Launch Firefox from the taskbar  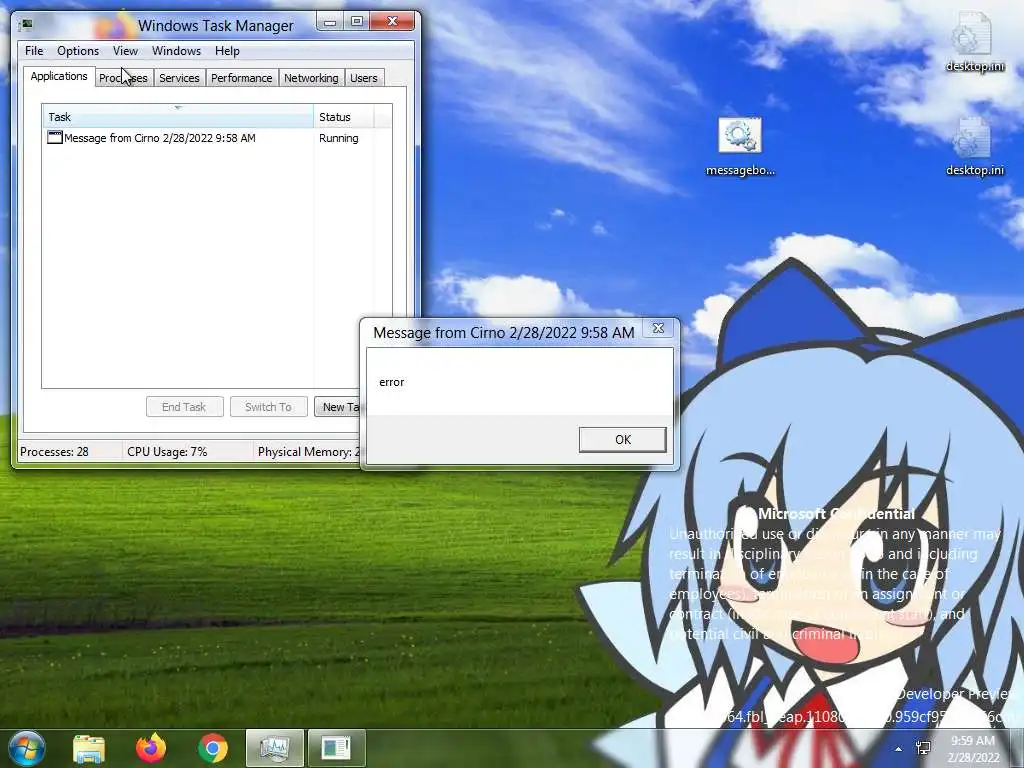151,748
